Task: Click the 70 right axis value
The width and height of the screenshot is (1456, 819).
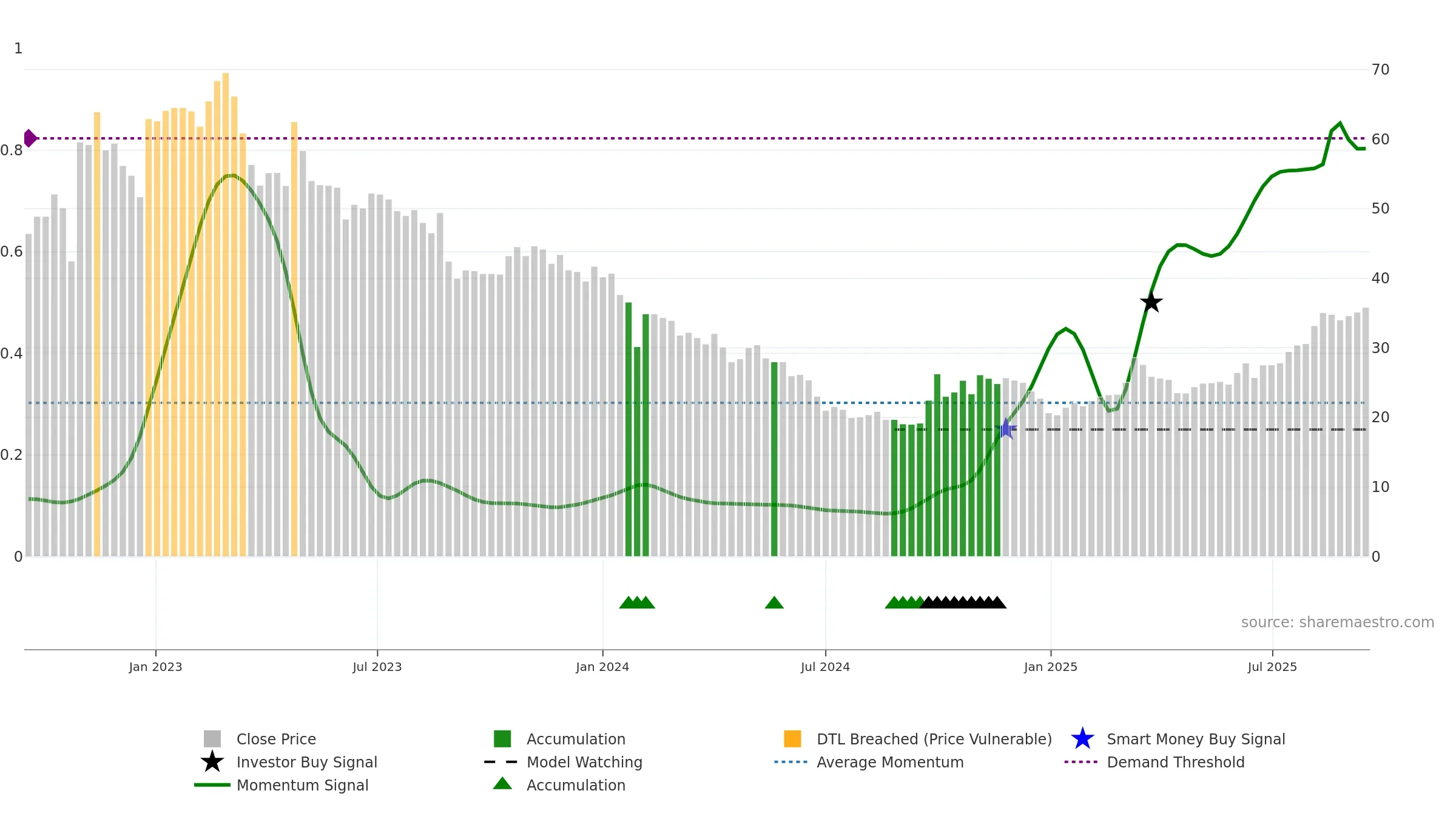Action: (x=1381, y=70)
